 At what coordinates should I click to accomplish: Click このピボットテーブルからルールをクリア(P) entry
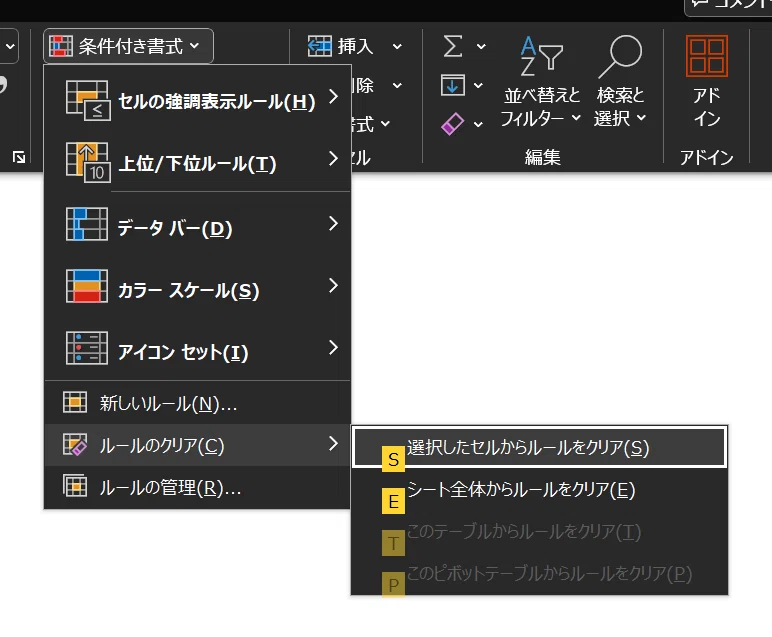[x=540, y=573]
